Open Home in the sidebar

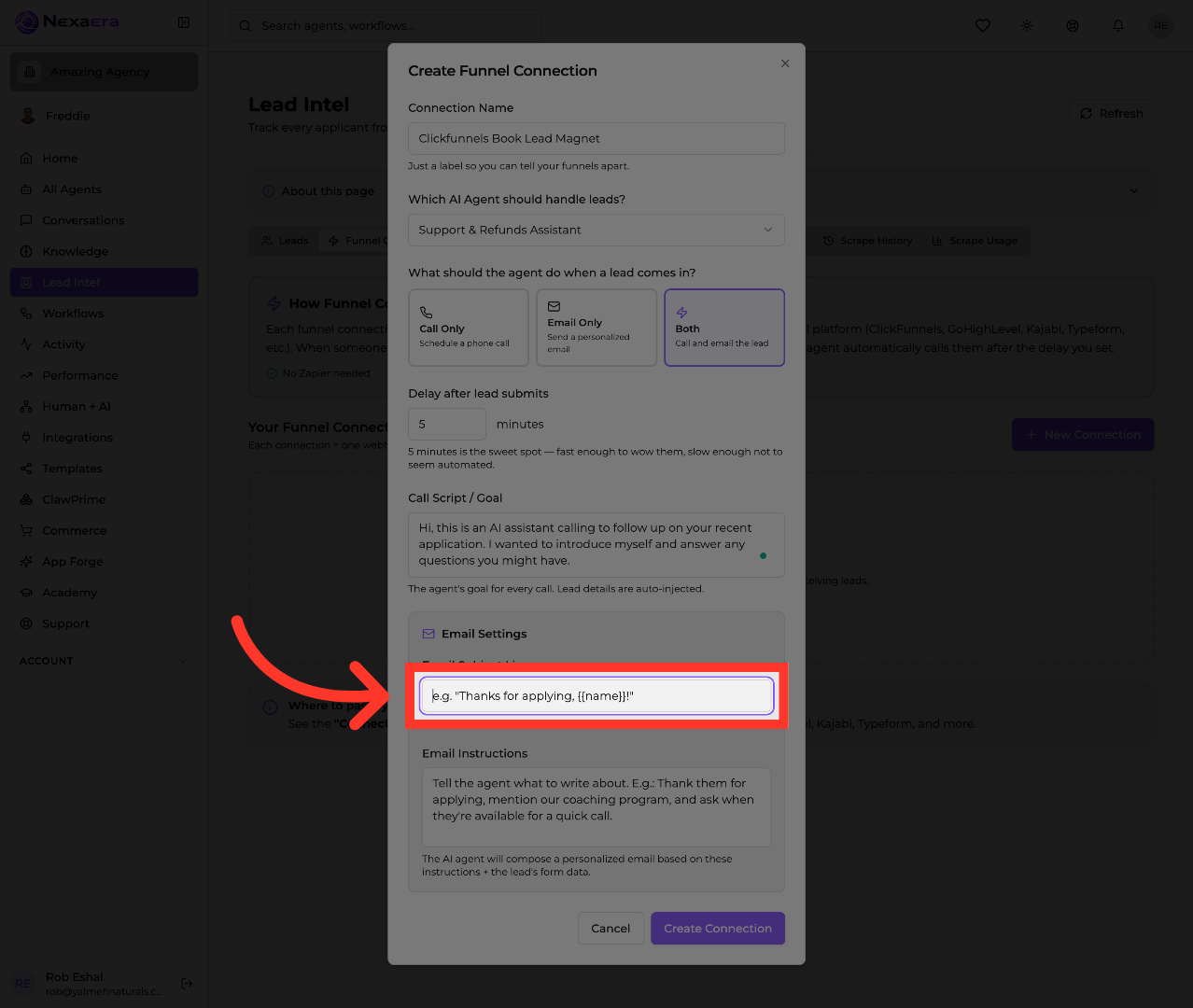click(104, 159)
